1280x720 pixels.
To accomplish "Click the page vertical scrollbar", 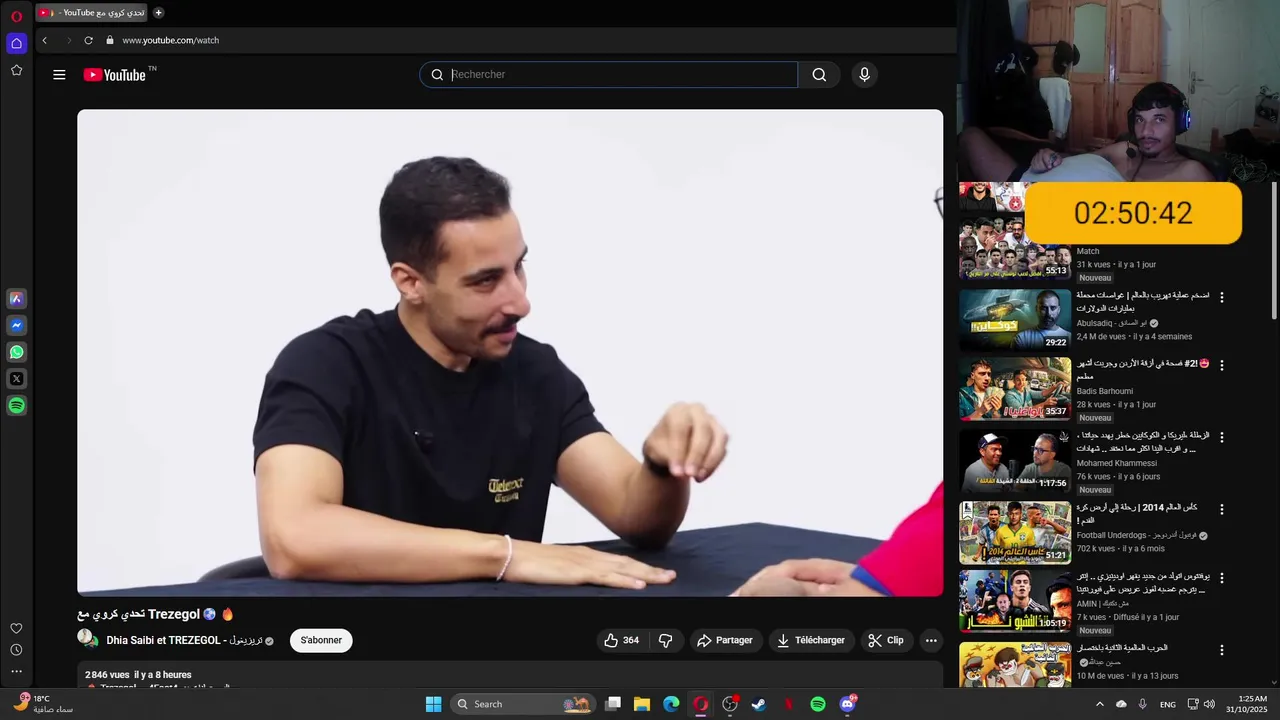I will (x=1274, y=250).
